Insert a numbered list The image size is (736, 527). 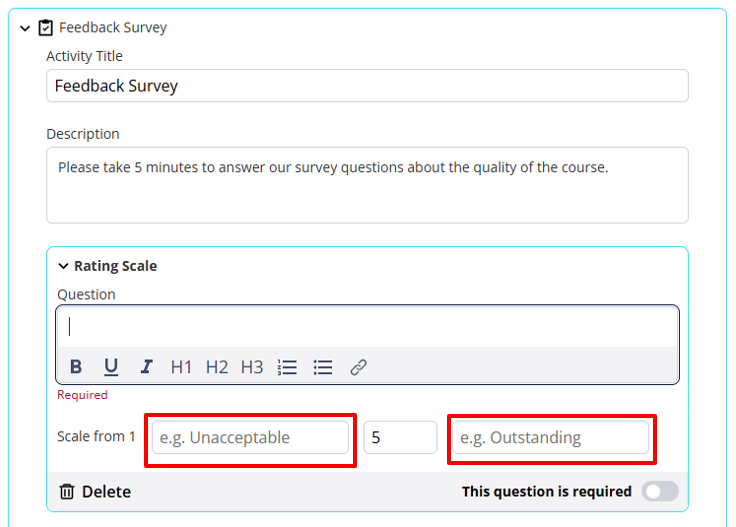click(x=287, y=367)
